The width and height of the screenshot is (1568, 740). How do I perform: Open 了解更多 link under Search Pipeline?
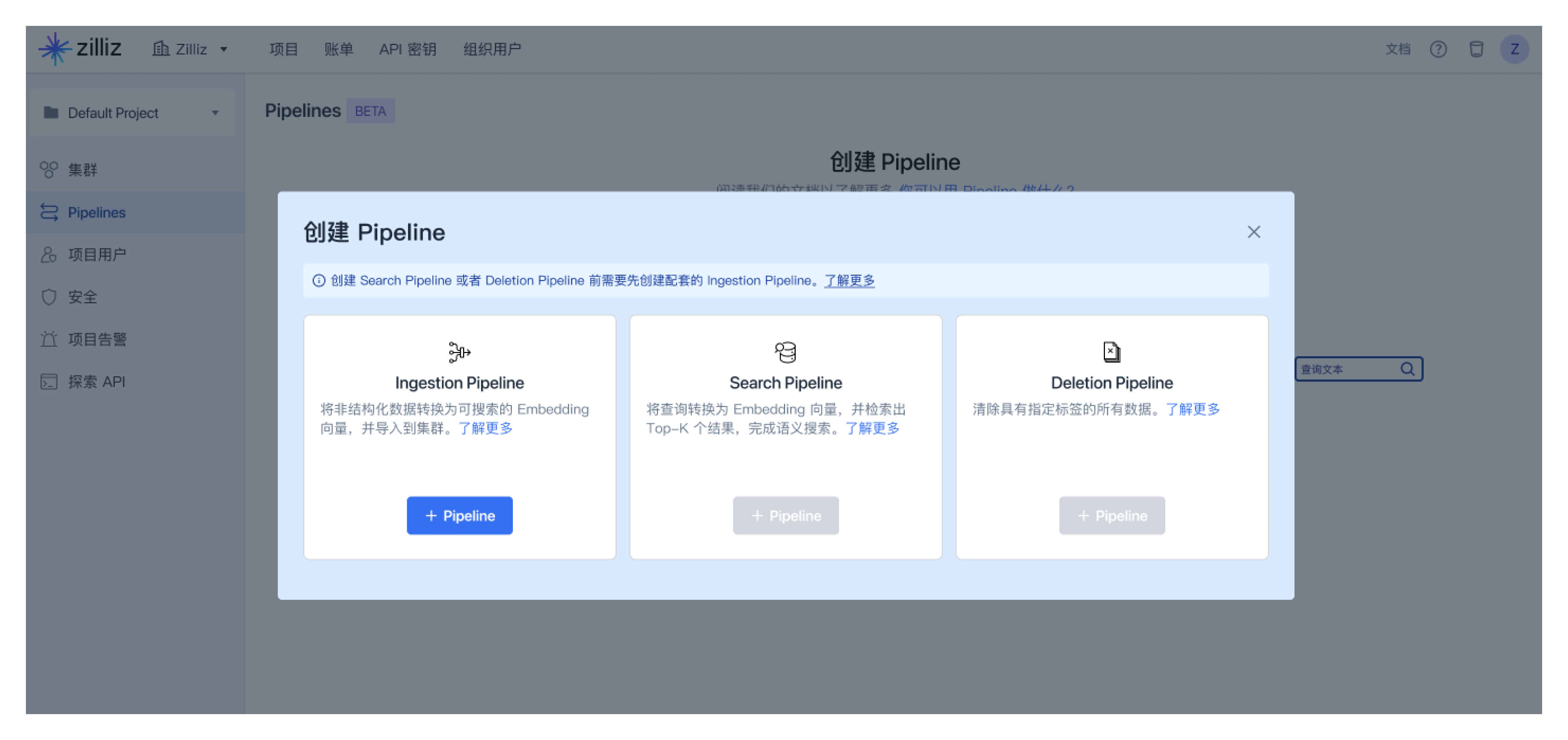872,428
